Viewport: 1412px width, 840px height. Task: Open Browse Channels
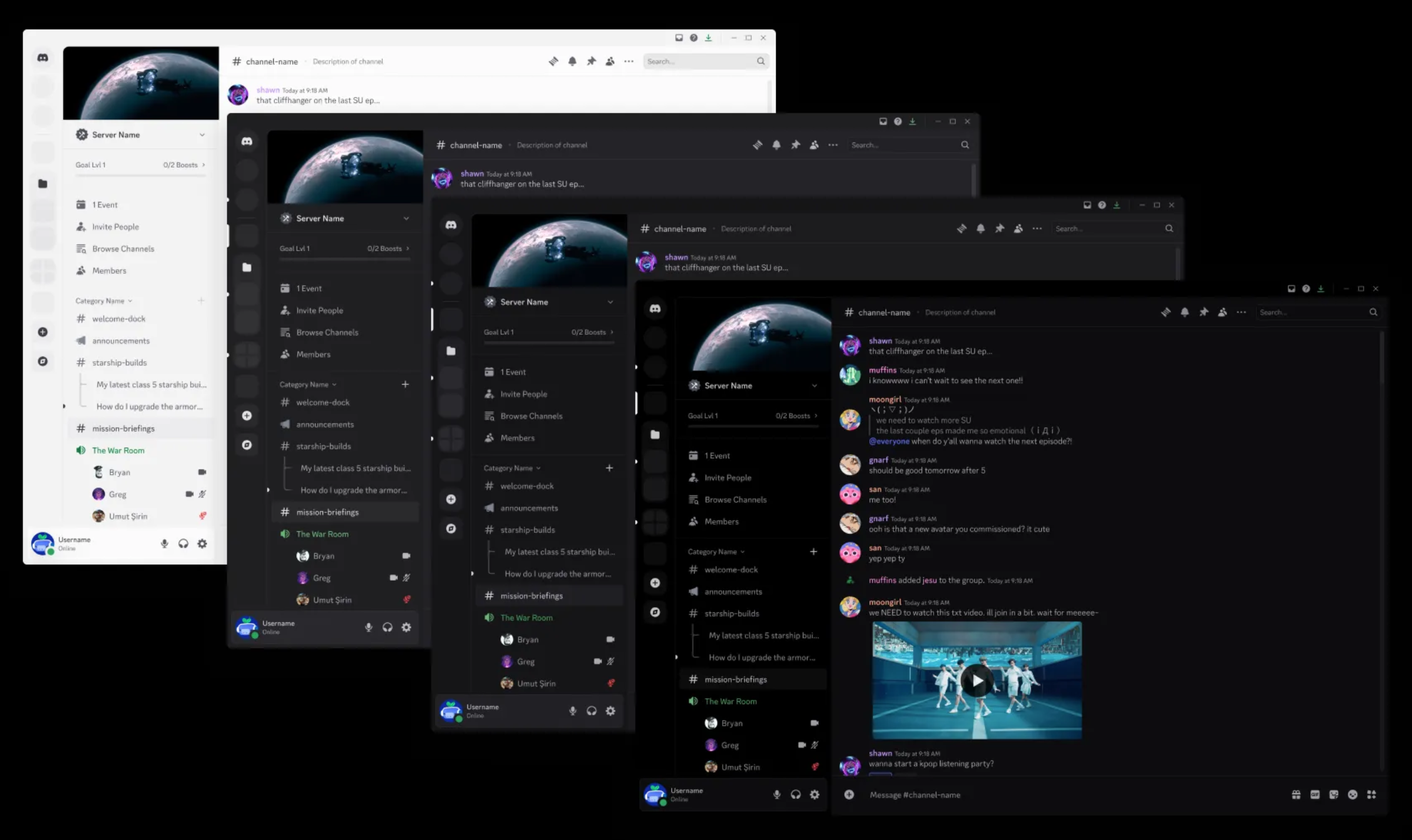click(x=735, y=499)
